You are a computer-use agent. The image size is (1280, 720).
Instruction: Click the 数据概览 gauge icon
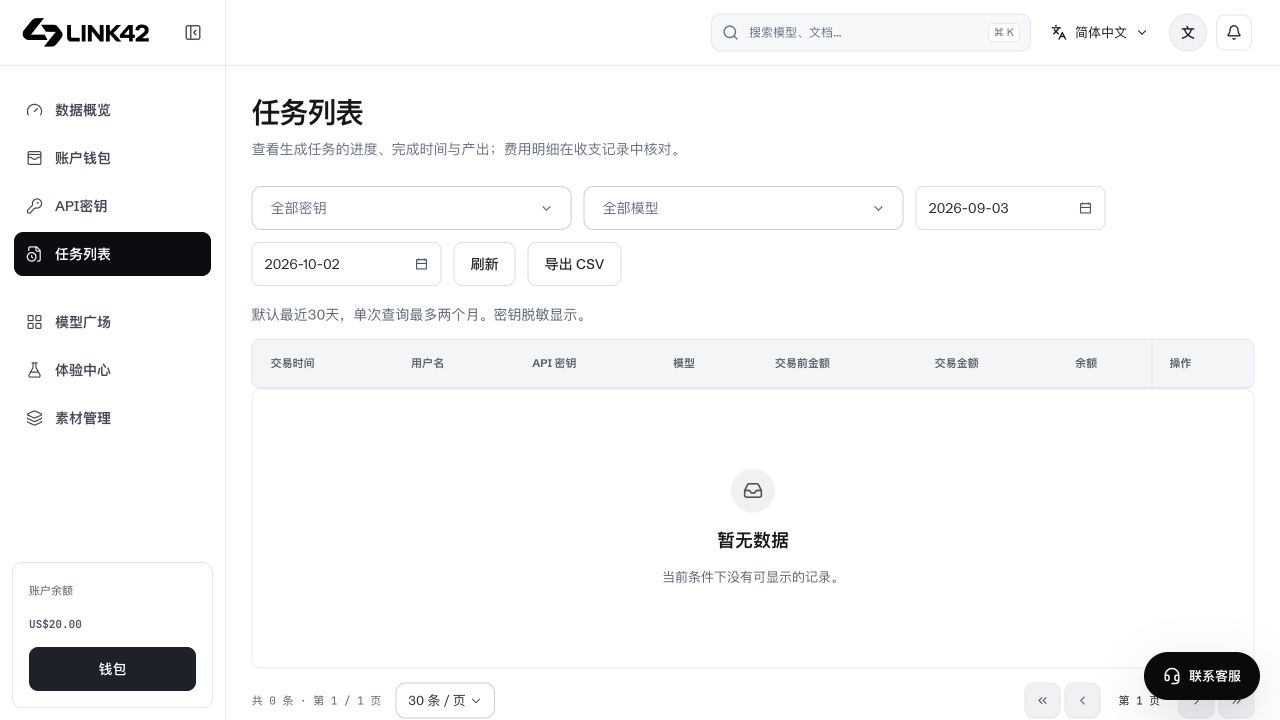point(35,110)
